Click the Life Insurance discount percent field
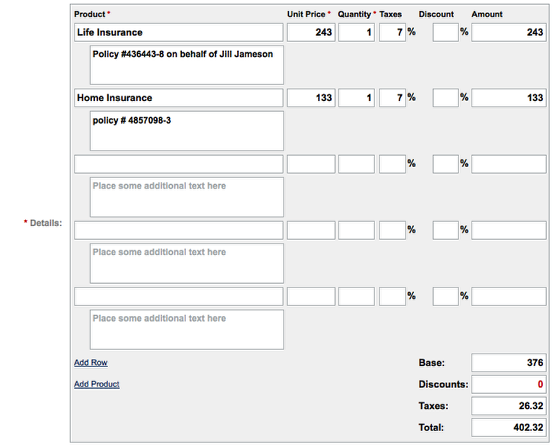Image resolution: width=560 pixels, height=448 pixels. [x=446, y=33]
